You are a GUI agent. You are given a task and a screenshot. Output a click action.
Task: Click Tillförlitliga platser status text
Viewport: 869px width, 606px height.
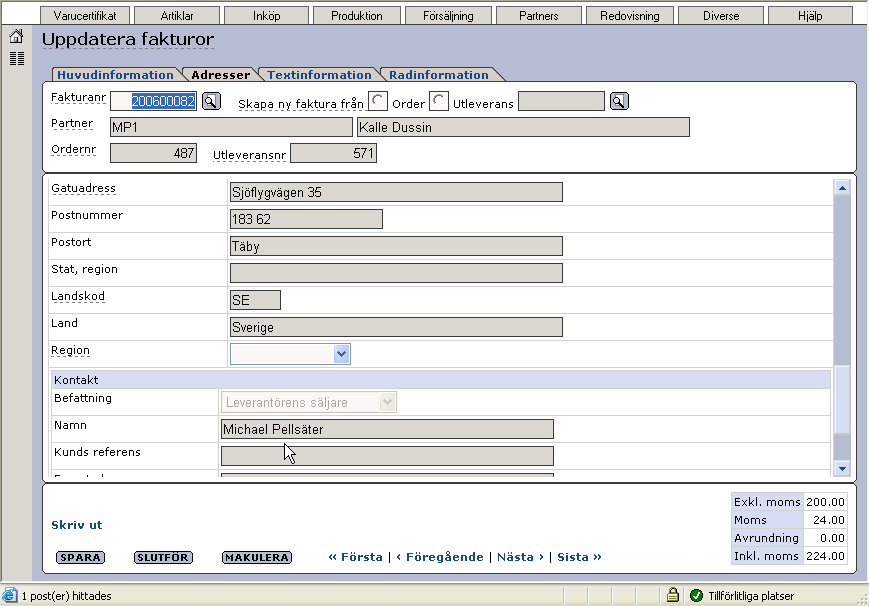751,596
